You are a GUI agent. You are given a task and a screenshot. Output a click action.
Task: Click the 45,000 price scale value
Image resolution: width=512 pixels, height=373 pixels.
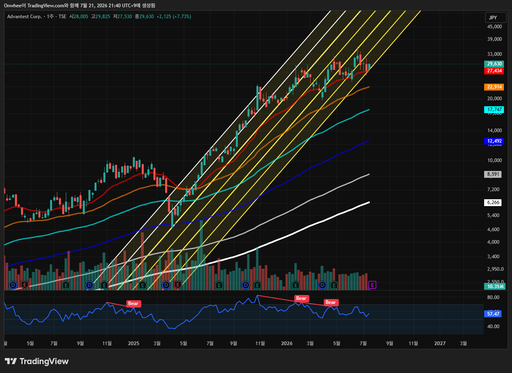pos(495,27)
